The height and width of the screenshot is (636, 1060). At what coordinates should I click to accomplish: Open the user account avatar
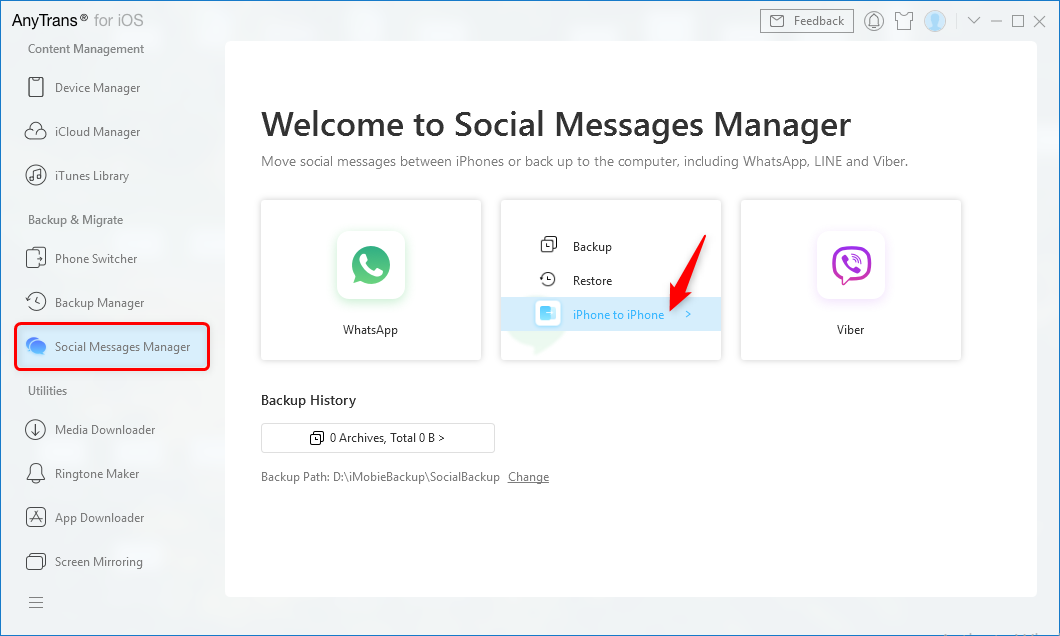pos(935,21)
